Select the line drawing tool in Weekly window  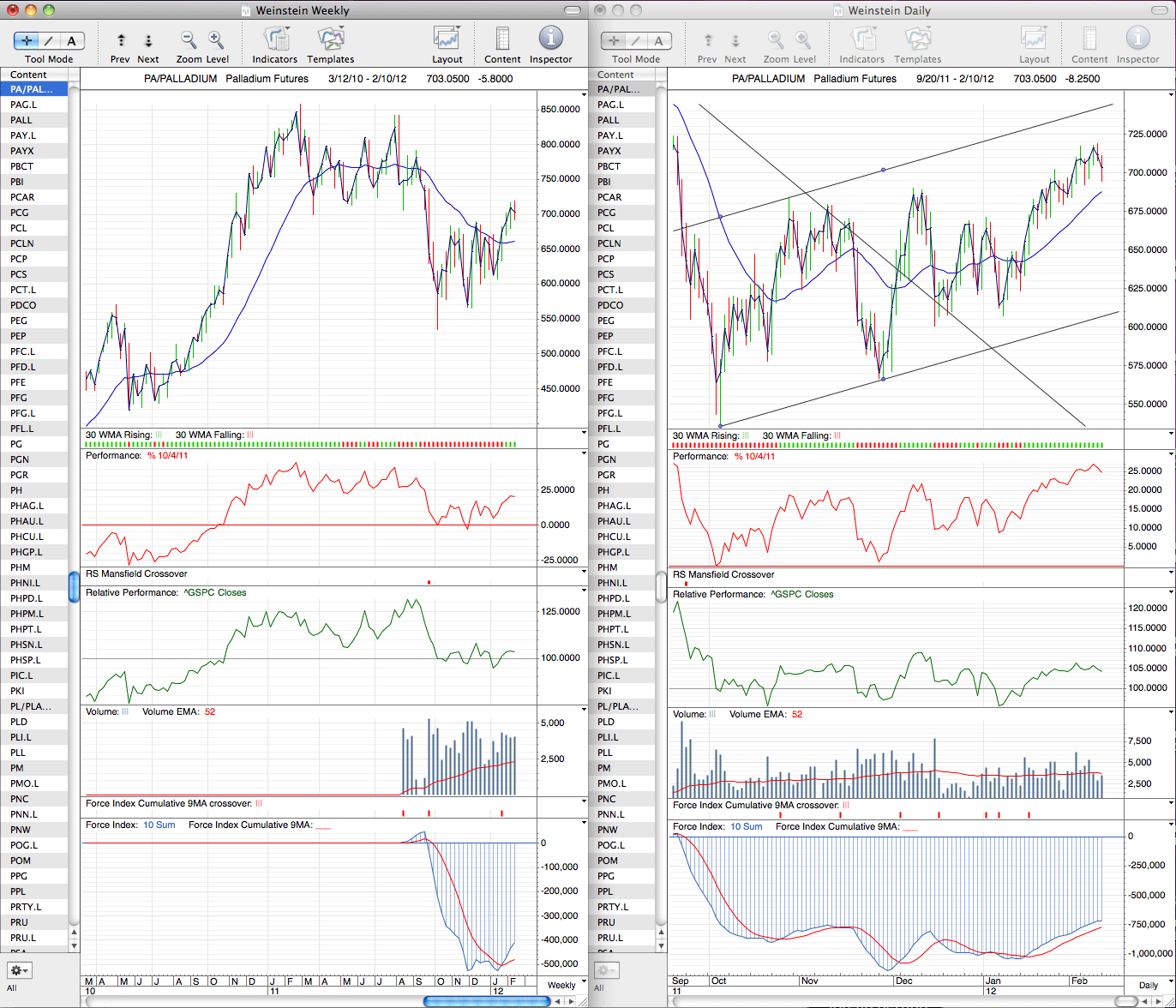click(x=49, y=40)
